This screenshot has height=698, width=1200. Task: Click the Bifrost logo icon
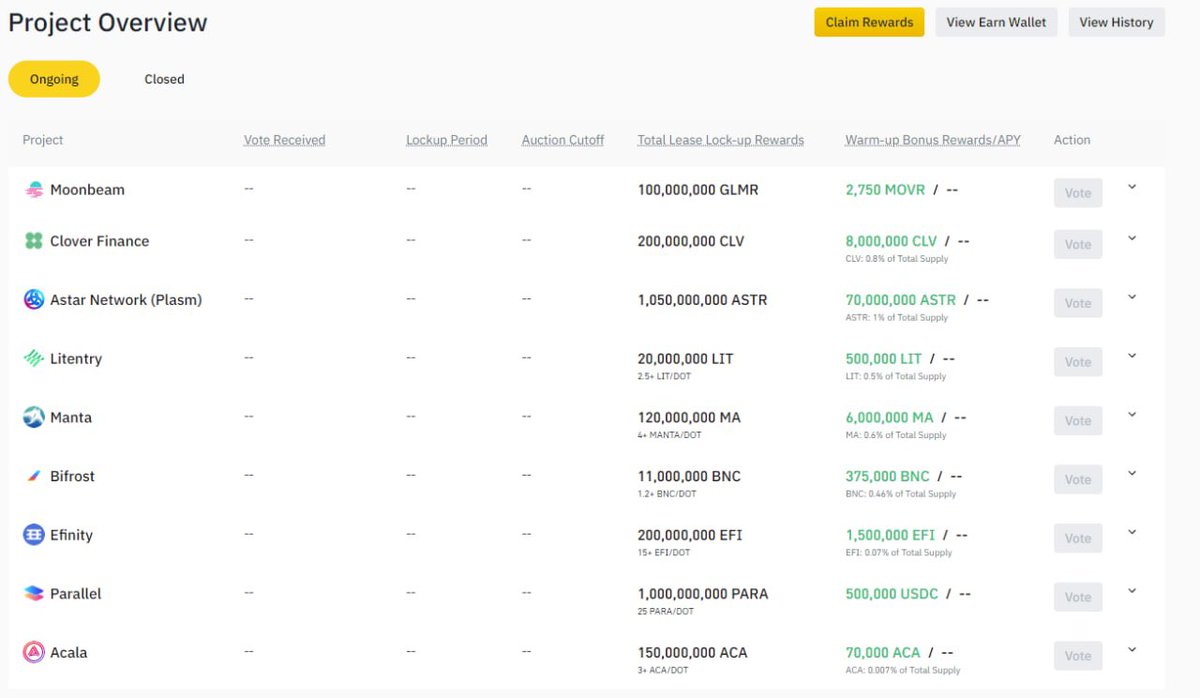pyautogui.click(x=34, y=476)
